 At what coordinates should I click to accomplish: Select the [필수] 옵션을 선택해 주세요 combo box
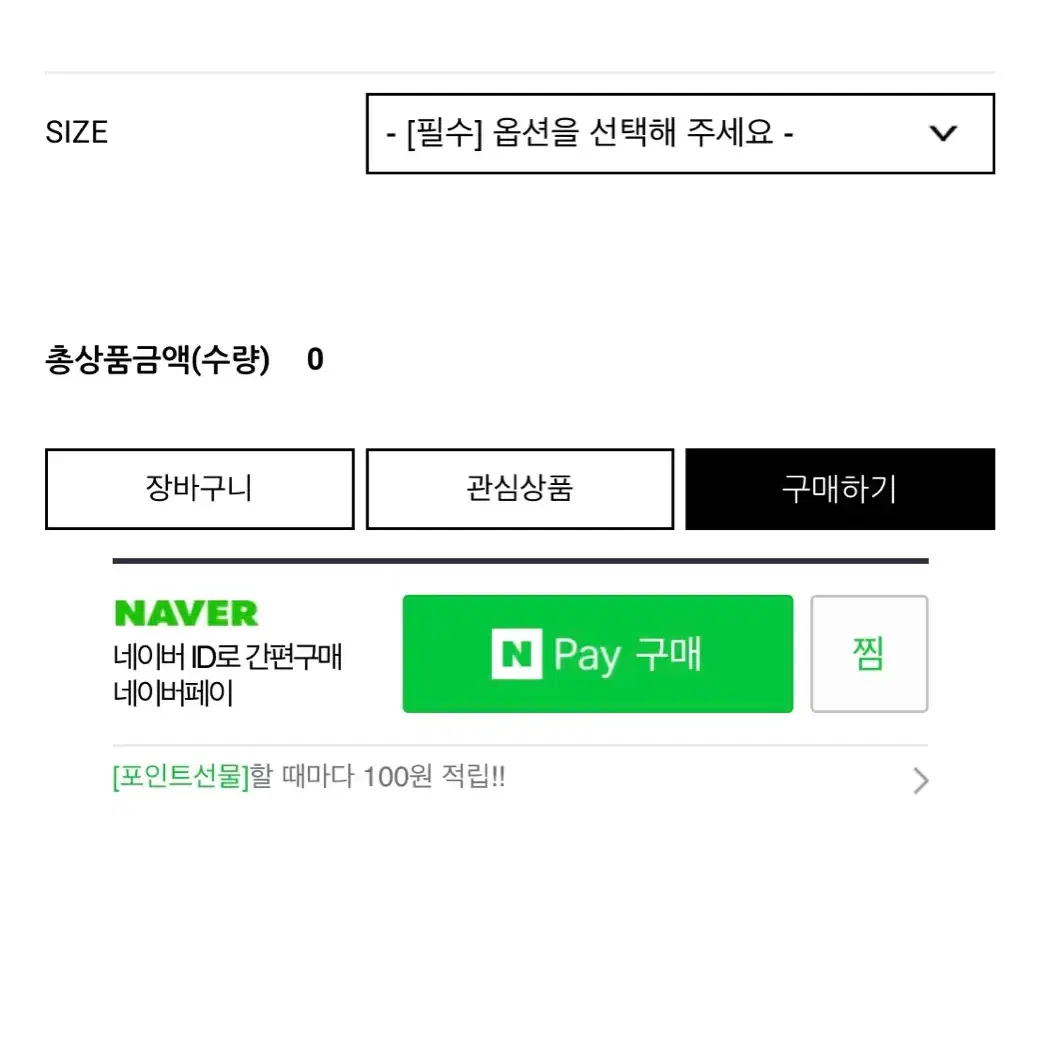[x=680, y=134]
